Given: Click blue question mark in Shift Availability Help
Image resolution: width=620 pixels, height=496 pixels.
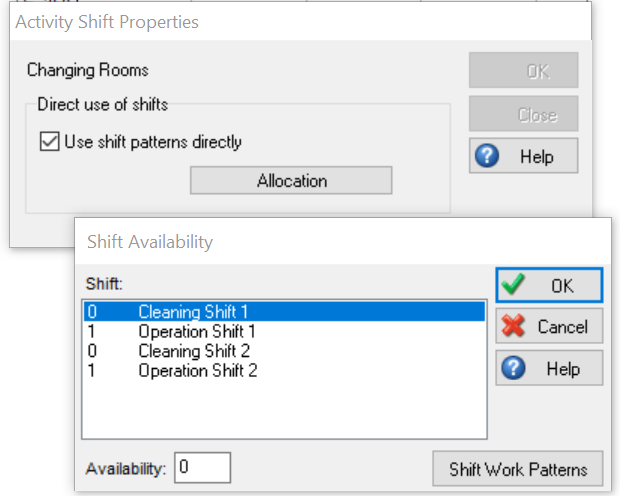Looking at the screenshot, I should tap(513, 368).
